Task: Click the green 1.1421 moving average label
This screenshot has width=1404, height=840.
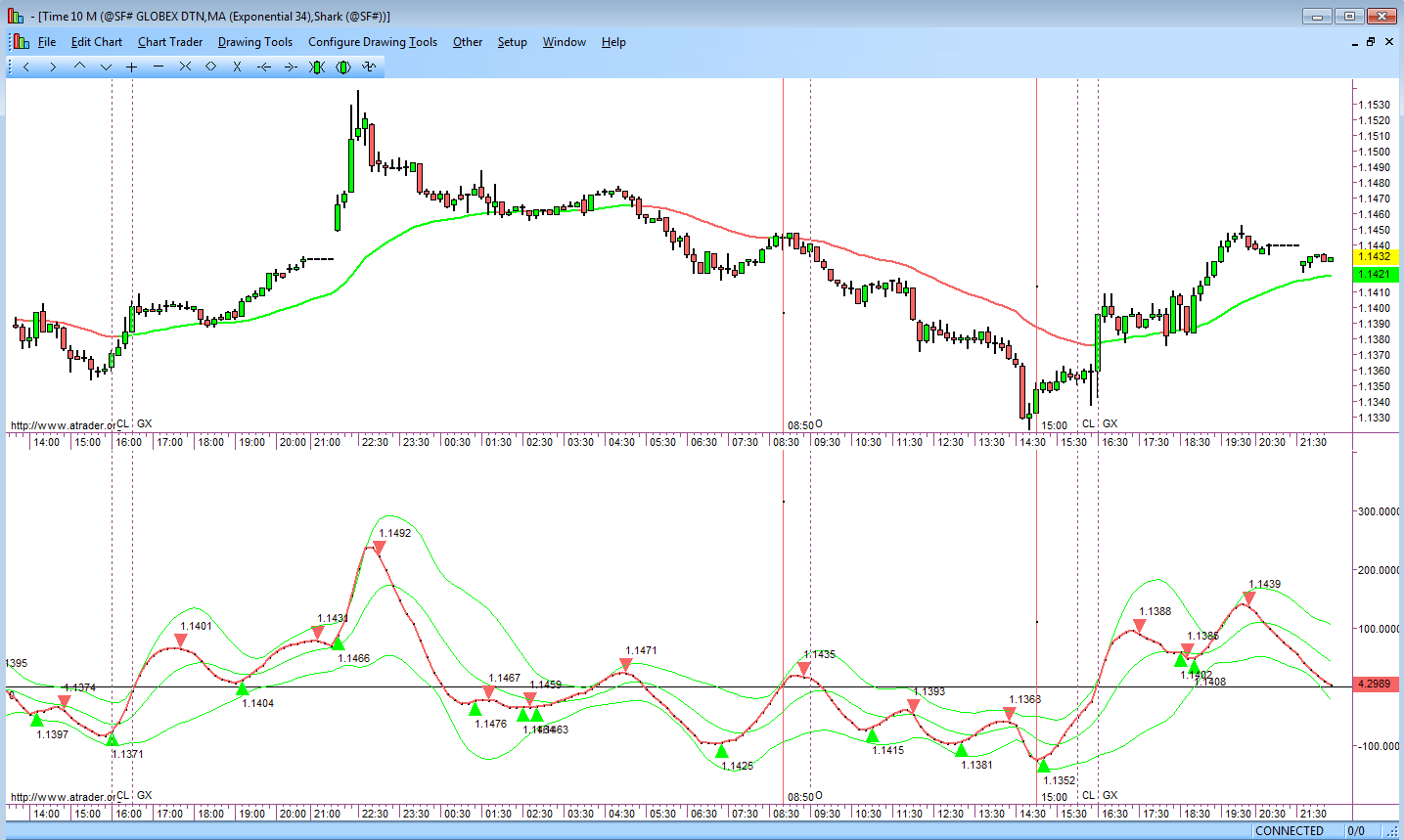Action: tap(1375, 275)
